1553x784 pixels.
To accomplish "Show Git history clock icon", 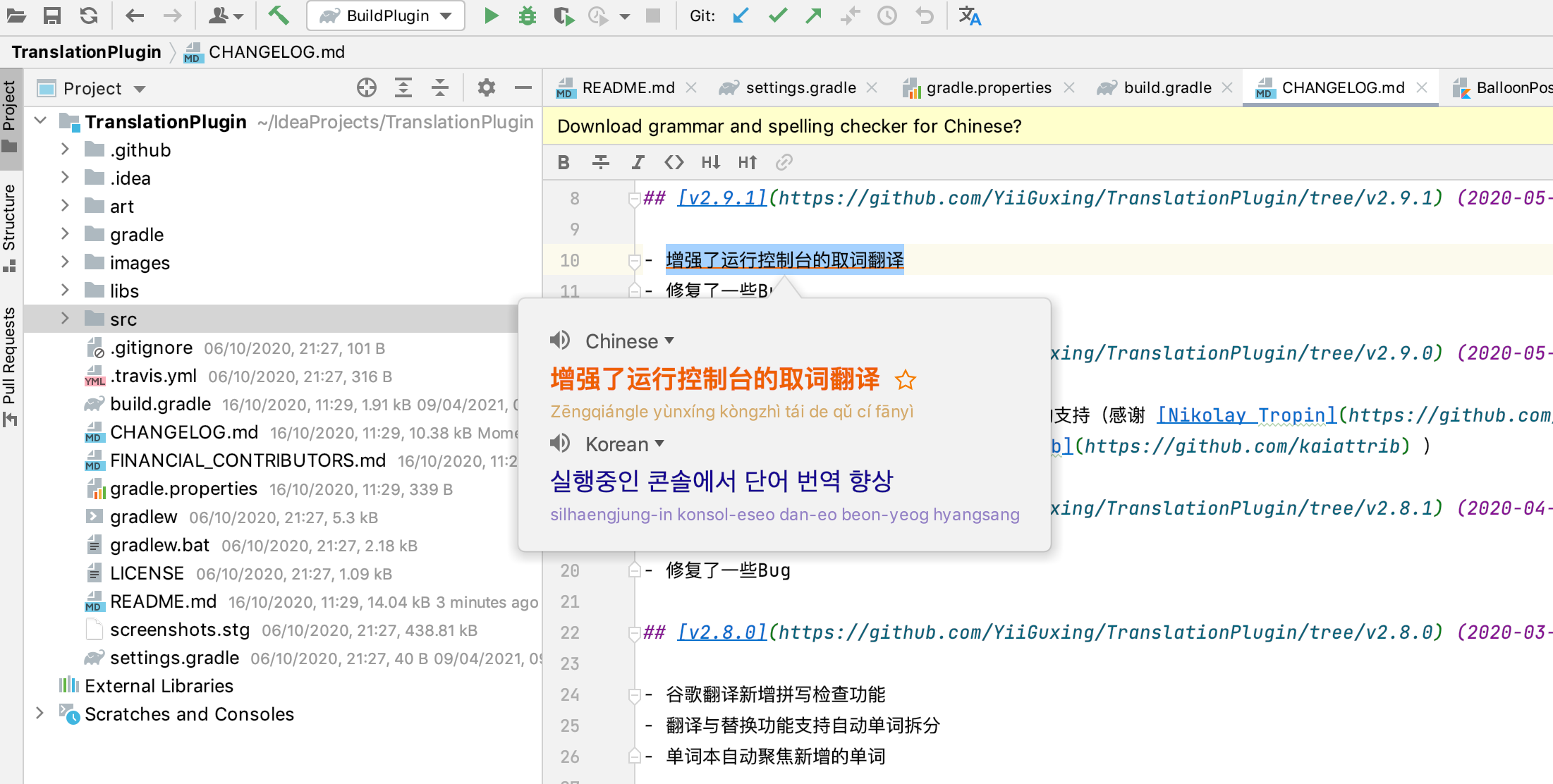I will coord(887,16).
